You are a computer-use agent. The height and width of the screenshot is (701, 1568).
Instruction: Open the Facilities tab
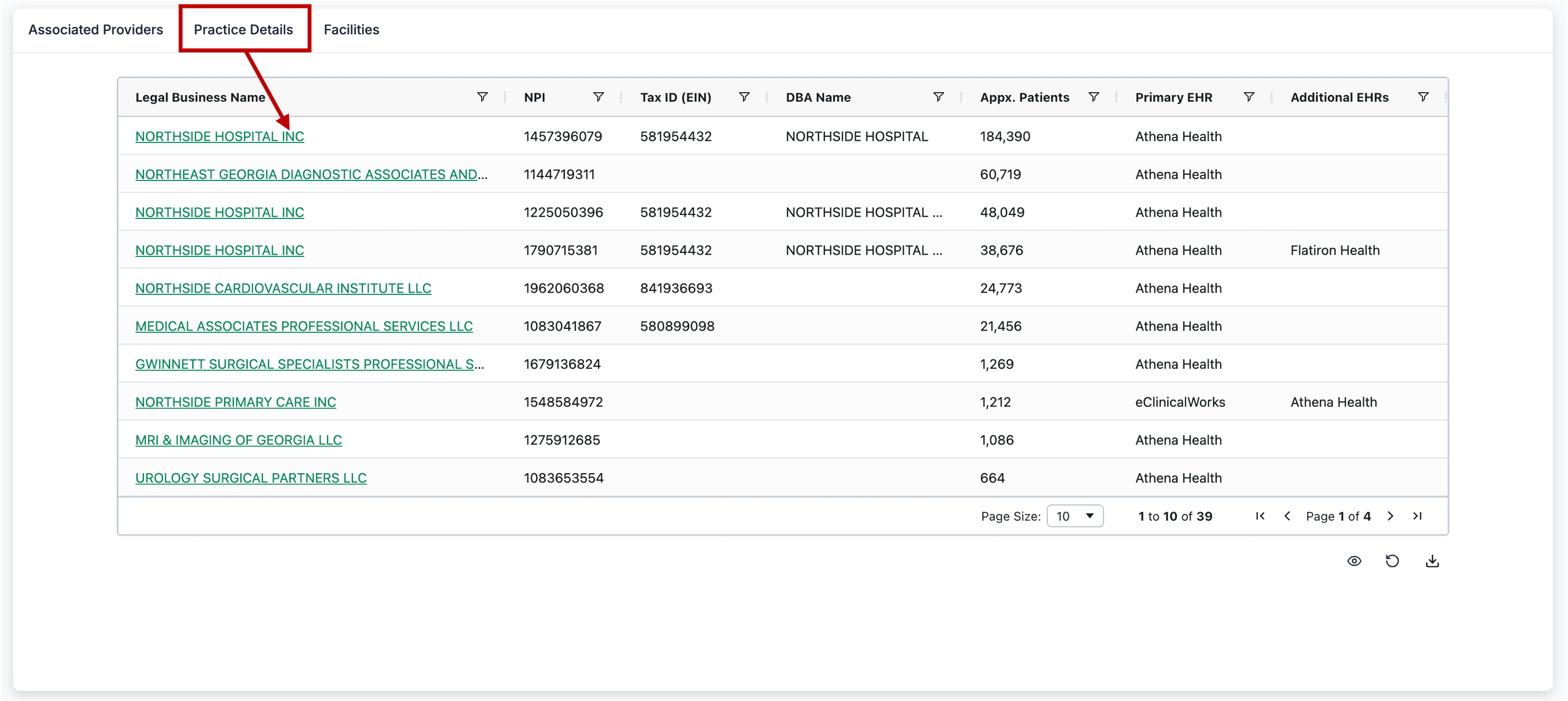click(351, 29)
